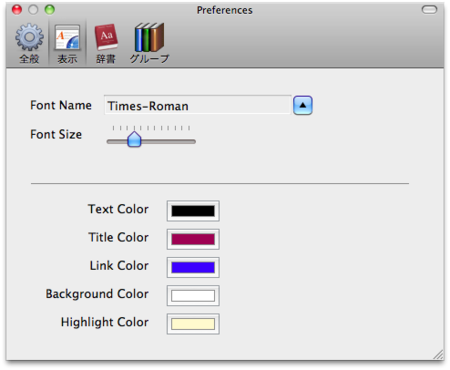The height and width of the screenshot is (370, 450).
Task: Open the crimson Title Color swatch
Action: tap(193, 239)
